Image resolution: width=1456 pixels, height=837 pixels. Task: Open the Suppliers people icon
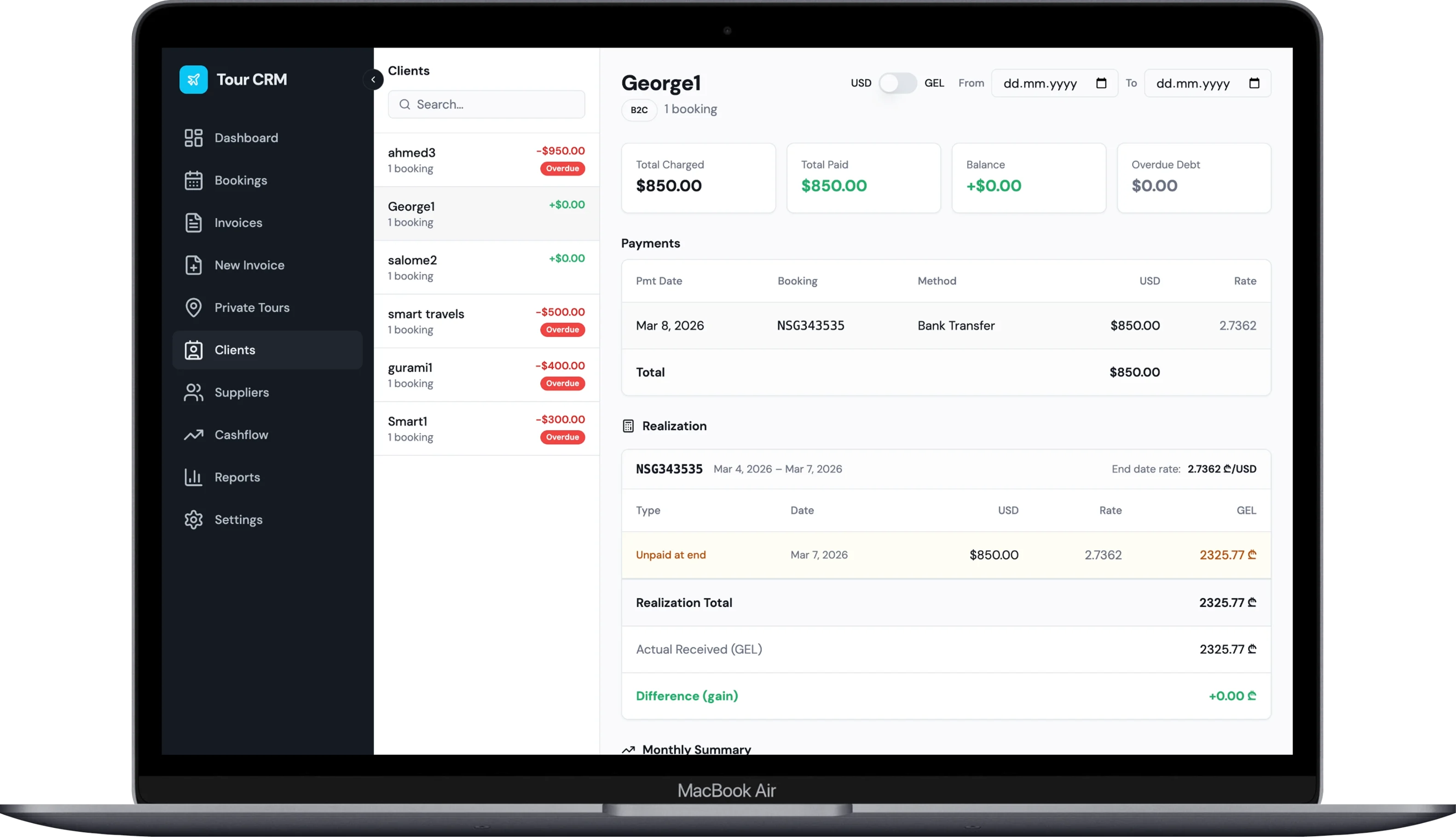(193, 393)
